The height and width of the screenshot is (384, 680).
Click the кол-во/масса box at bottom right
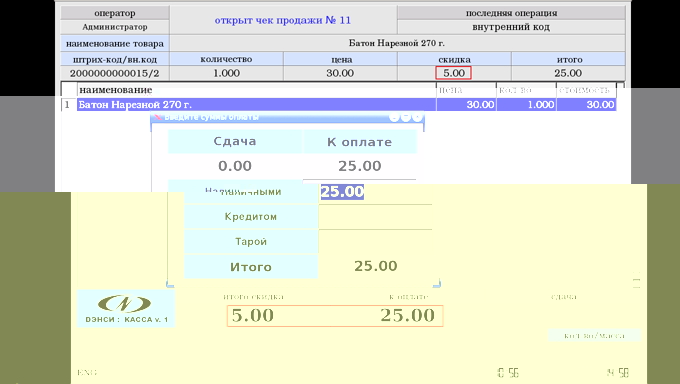594,335
